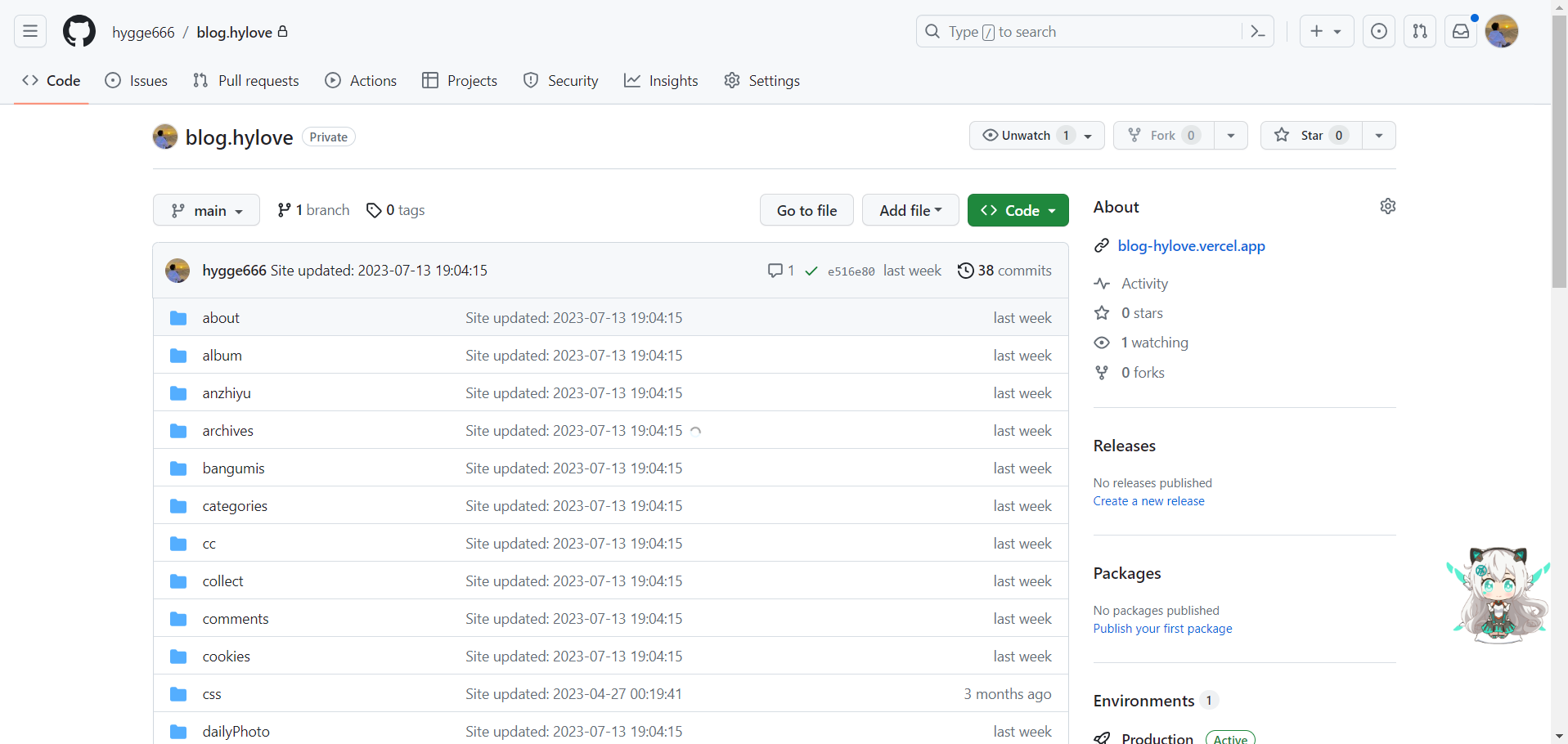The height and width of the screenshot is (744, 1568).
Task: Click the blog.hylove repository title
Action: coord(239,137)
